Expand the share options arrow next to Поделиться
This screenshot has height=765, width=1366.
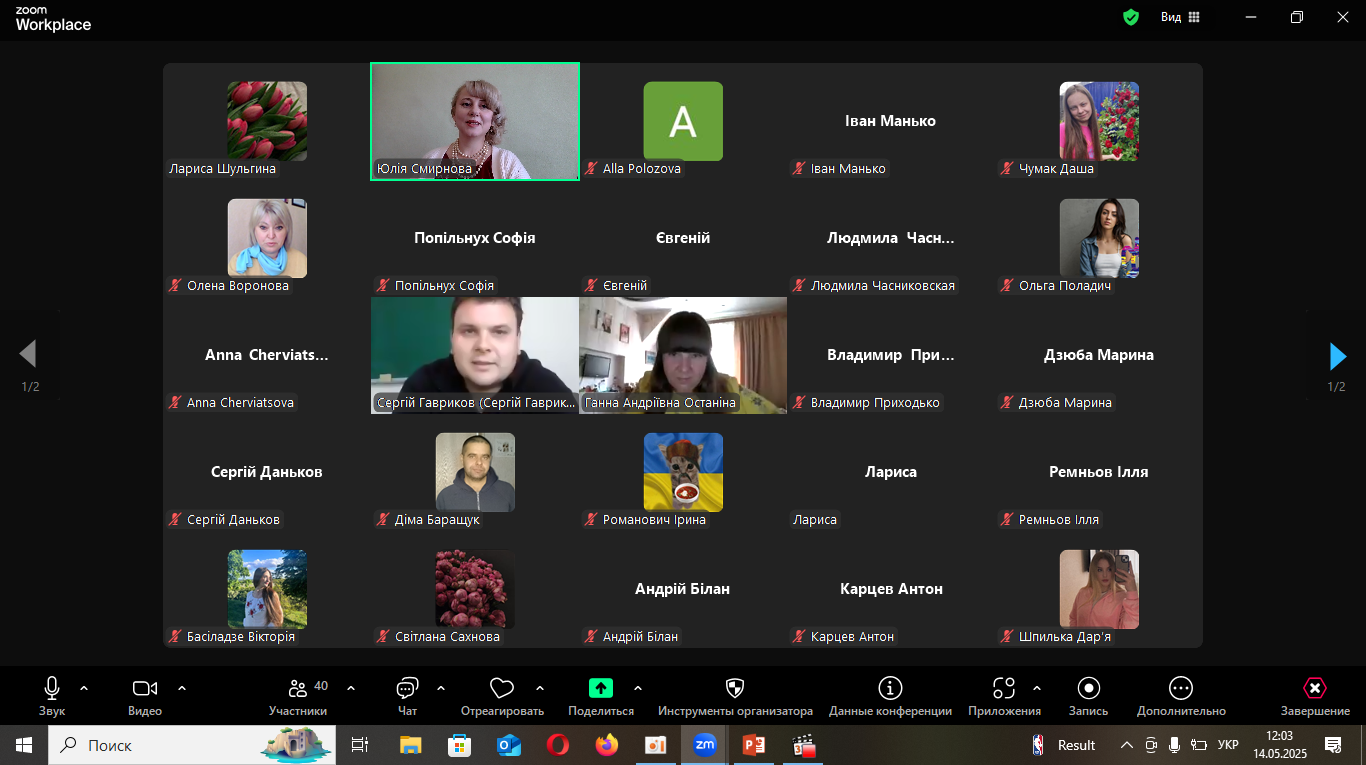point(638,688)
